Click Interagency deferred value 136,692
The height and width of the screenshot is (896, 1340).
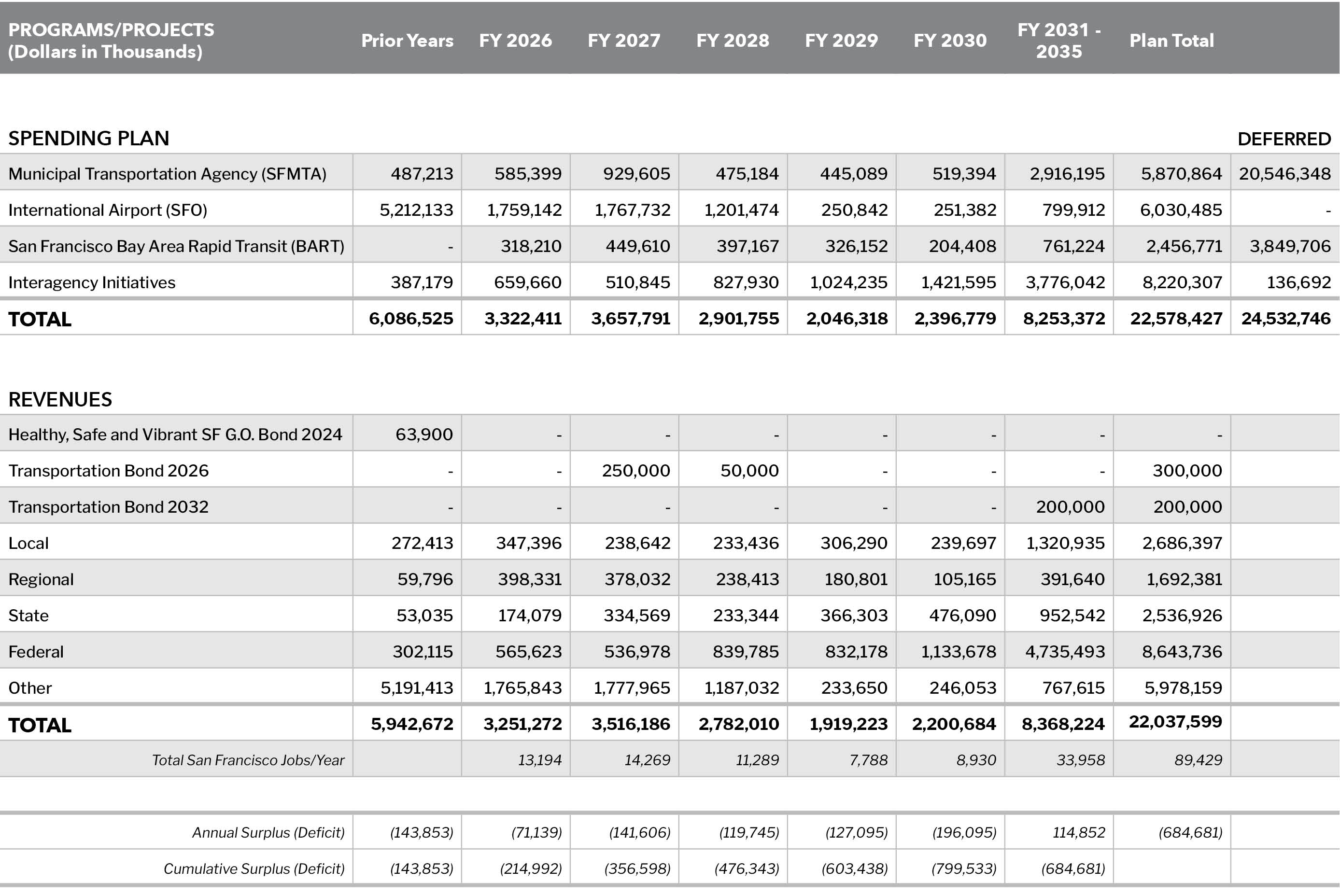[1298, 282]
